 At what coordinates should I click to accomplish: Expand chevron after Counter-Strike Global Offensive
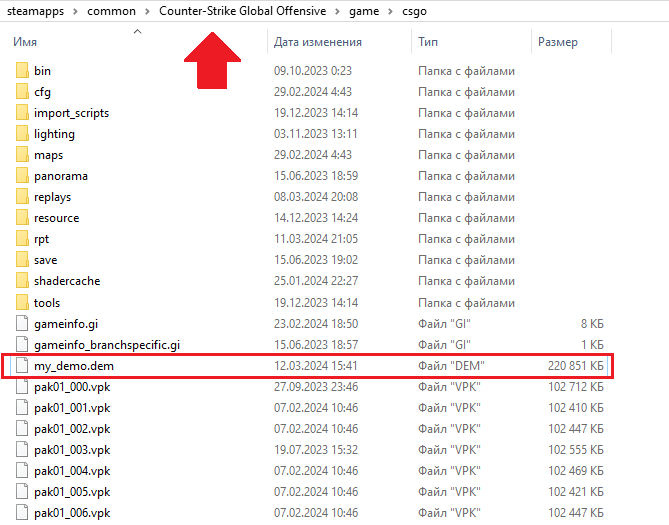point(337,12)
